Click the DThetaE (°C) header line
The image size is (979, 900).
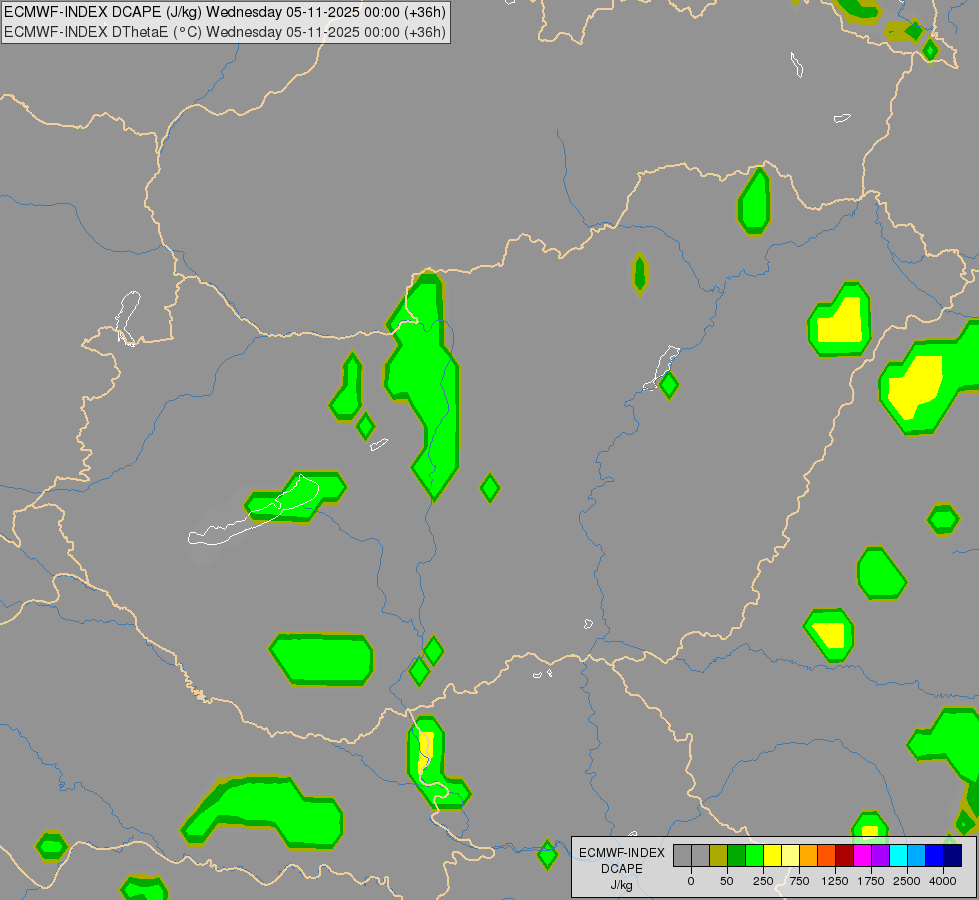[x=225, y=31]
